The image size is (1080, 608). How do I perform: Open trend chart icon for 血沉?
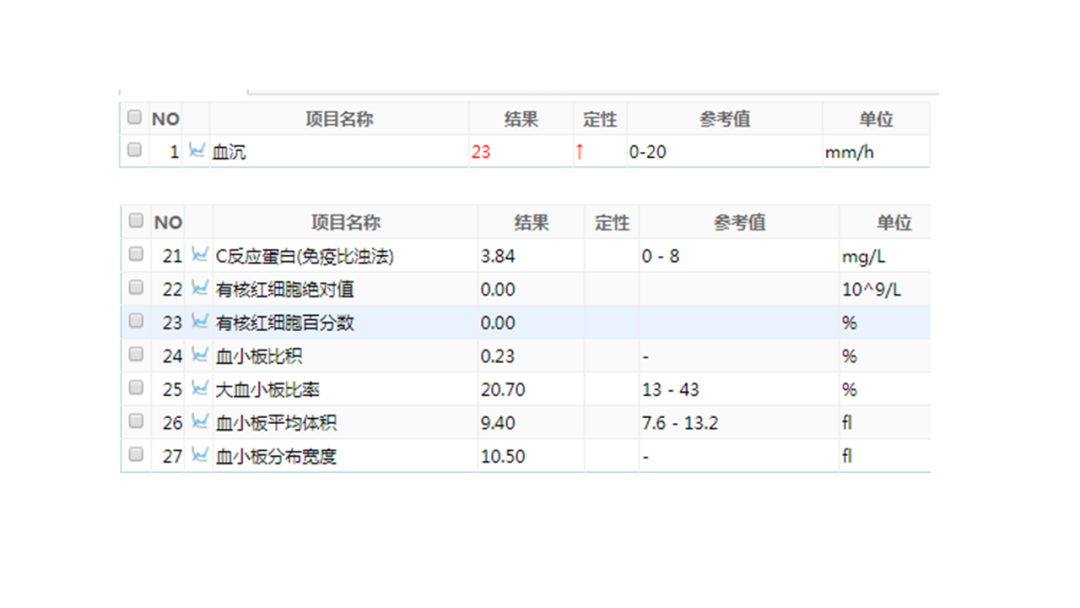point(197,150)
